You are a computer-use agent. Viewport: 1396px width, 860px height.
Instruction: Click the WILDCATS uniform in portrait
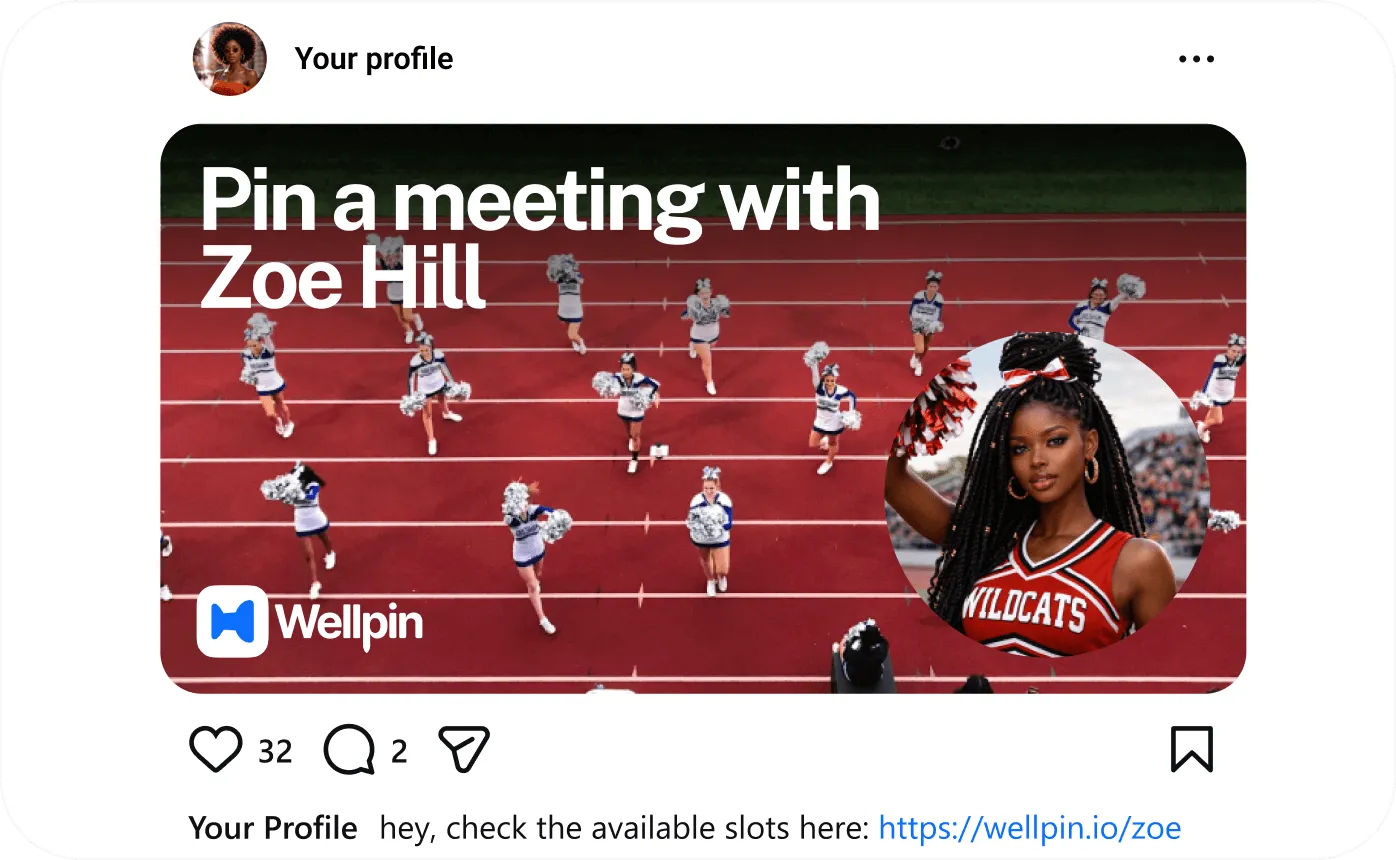pos(1042,600)
